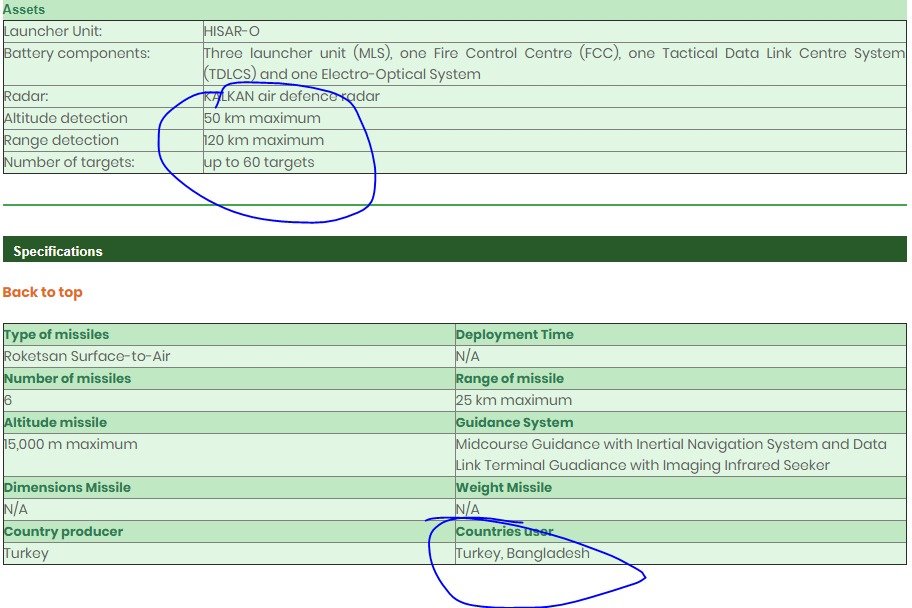Viewport: 912px width, 608px height.
Task: Select the 'Number of targets:' label cell
Action: 103,162
